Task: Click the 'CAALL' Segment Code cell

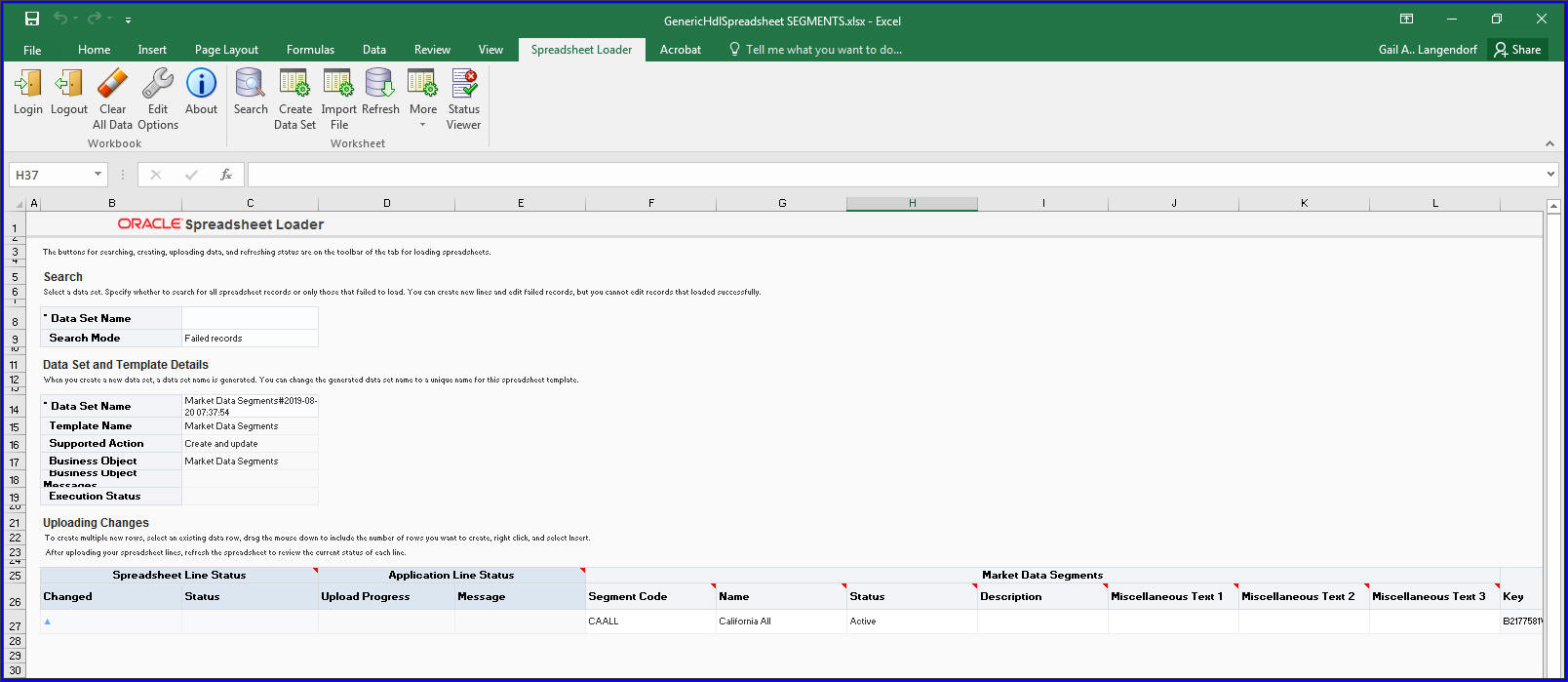Action: point(650,622)
